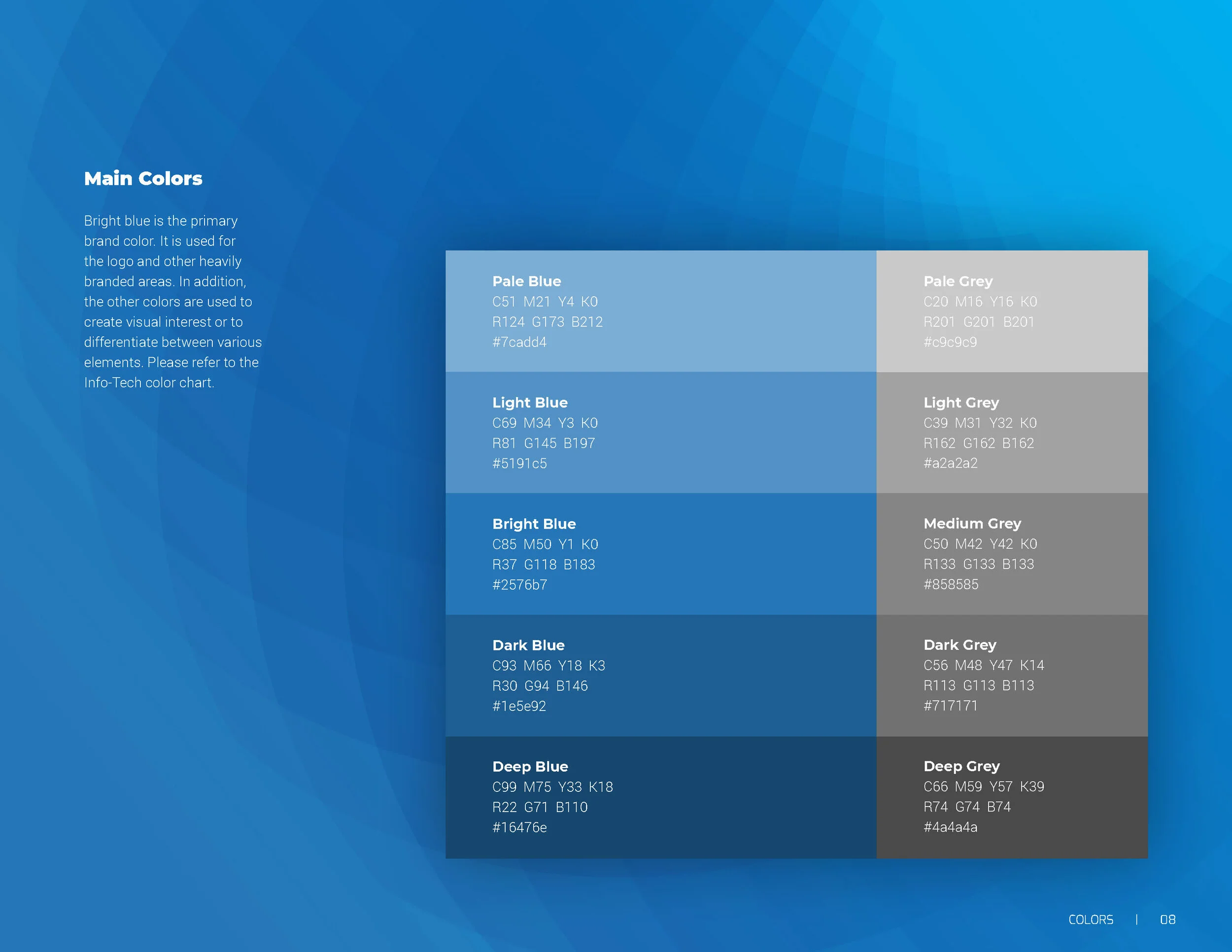Click the hex code #c9c9c9 text
Viewport: 1232px width, 952px height.
tap(950, 342)
